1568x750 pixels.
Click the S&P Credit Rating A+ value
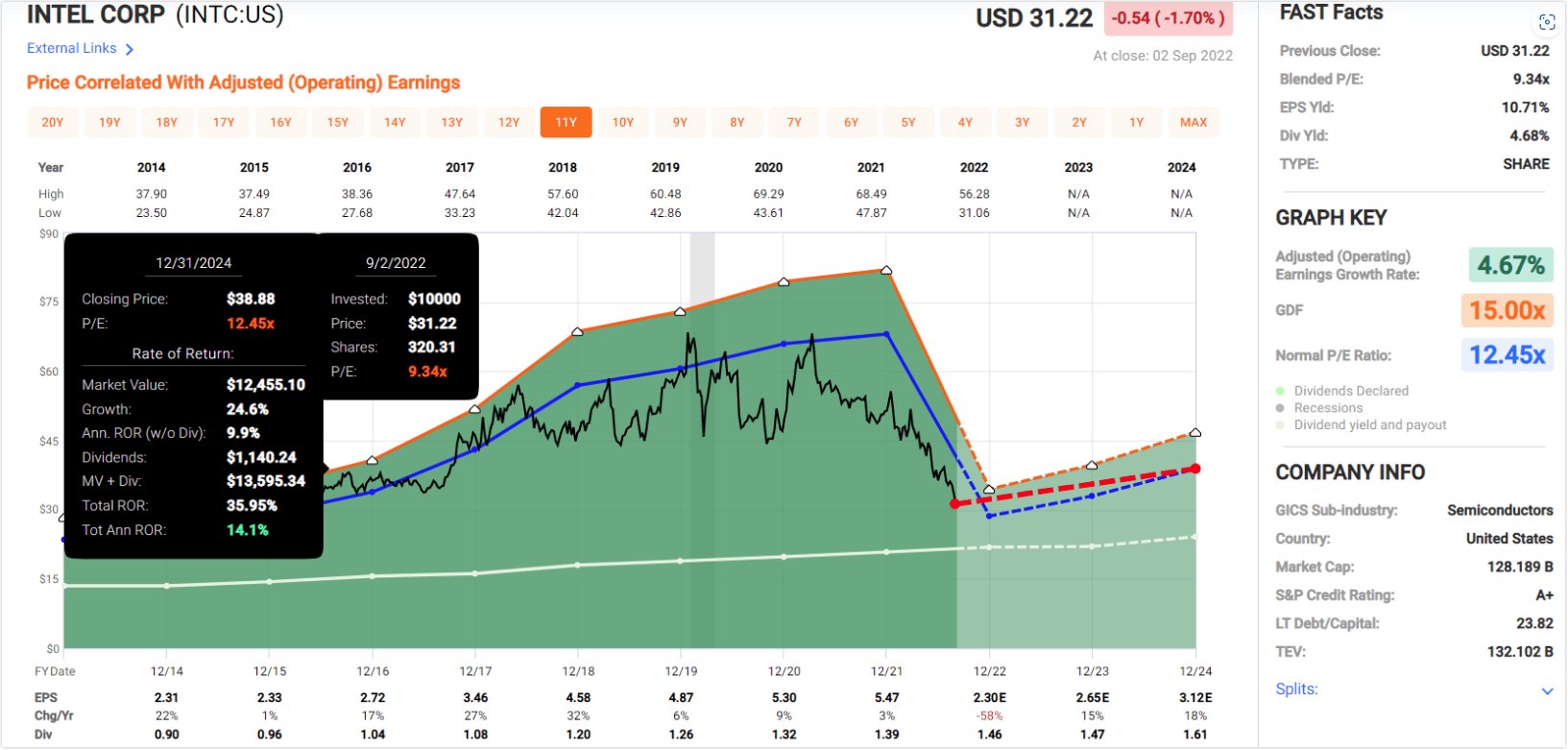tap(1544, 595)
